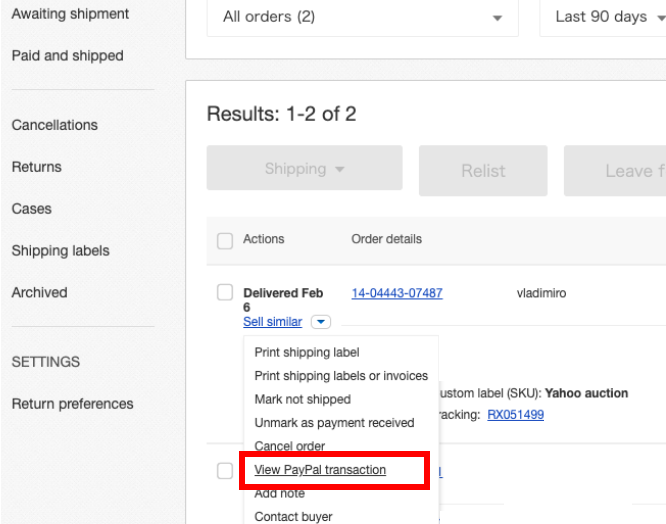Select the second order's checkbox

[x=225, y=471]
